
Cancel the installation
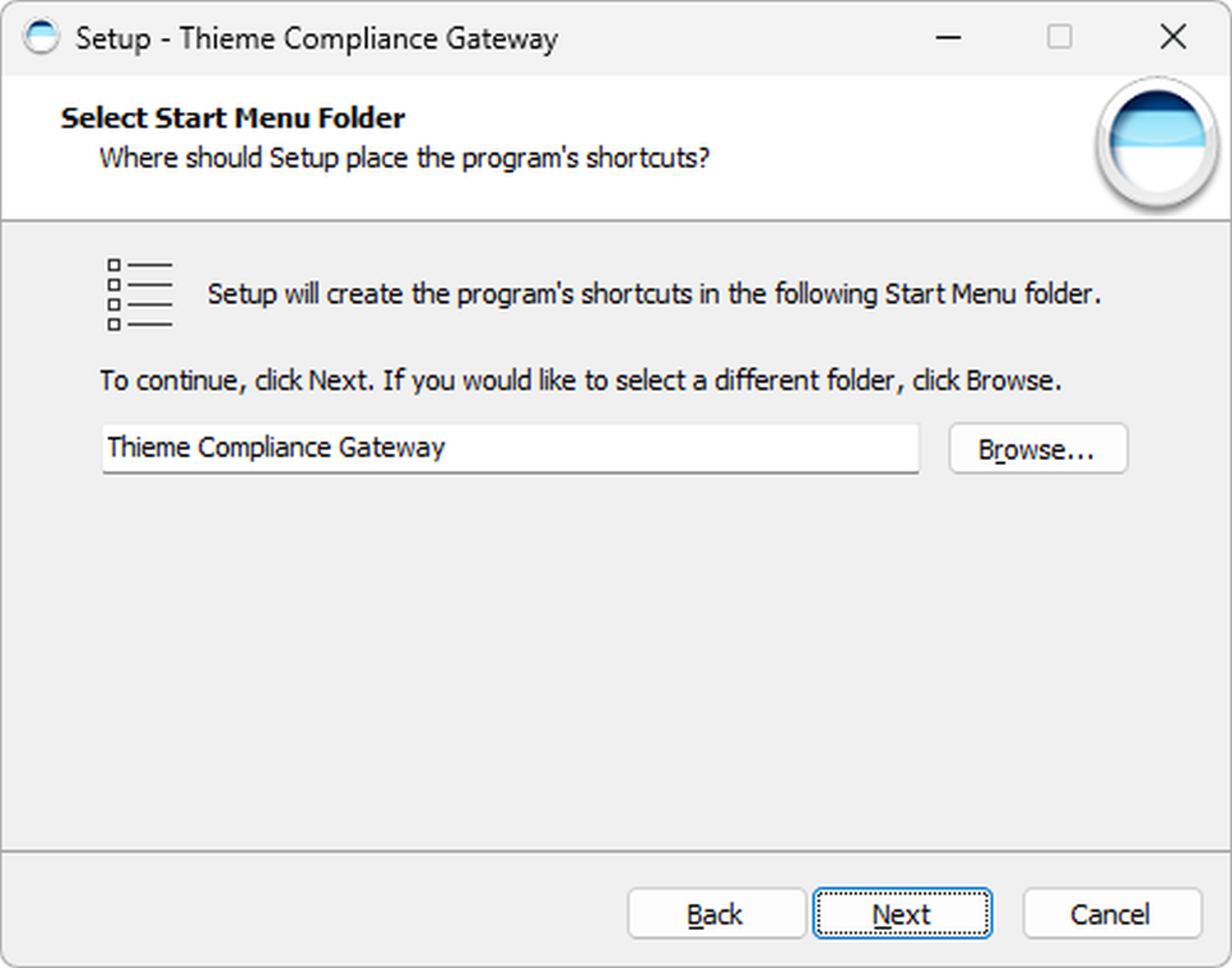pos(1111,914)
